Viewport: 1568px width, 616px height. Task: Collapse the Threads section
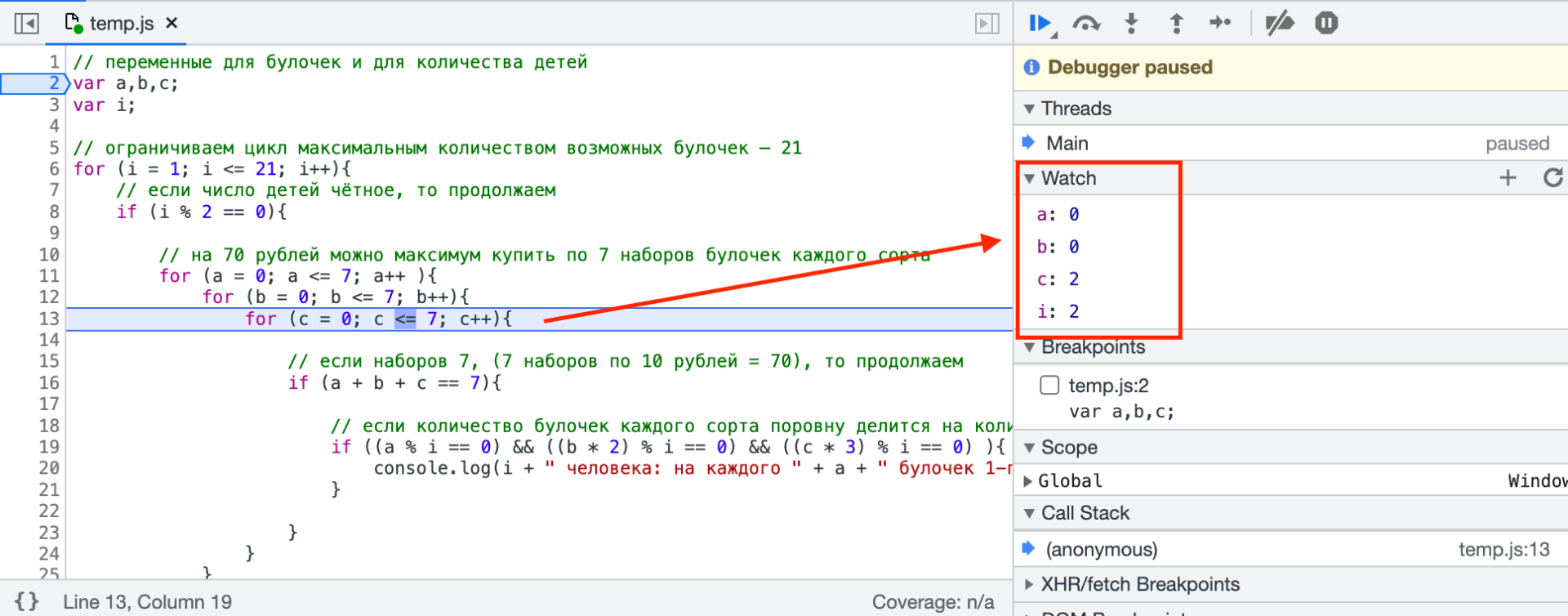pyautogui.click(x=1030, y=109)
